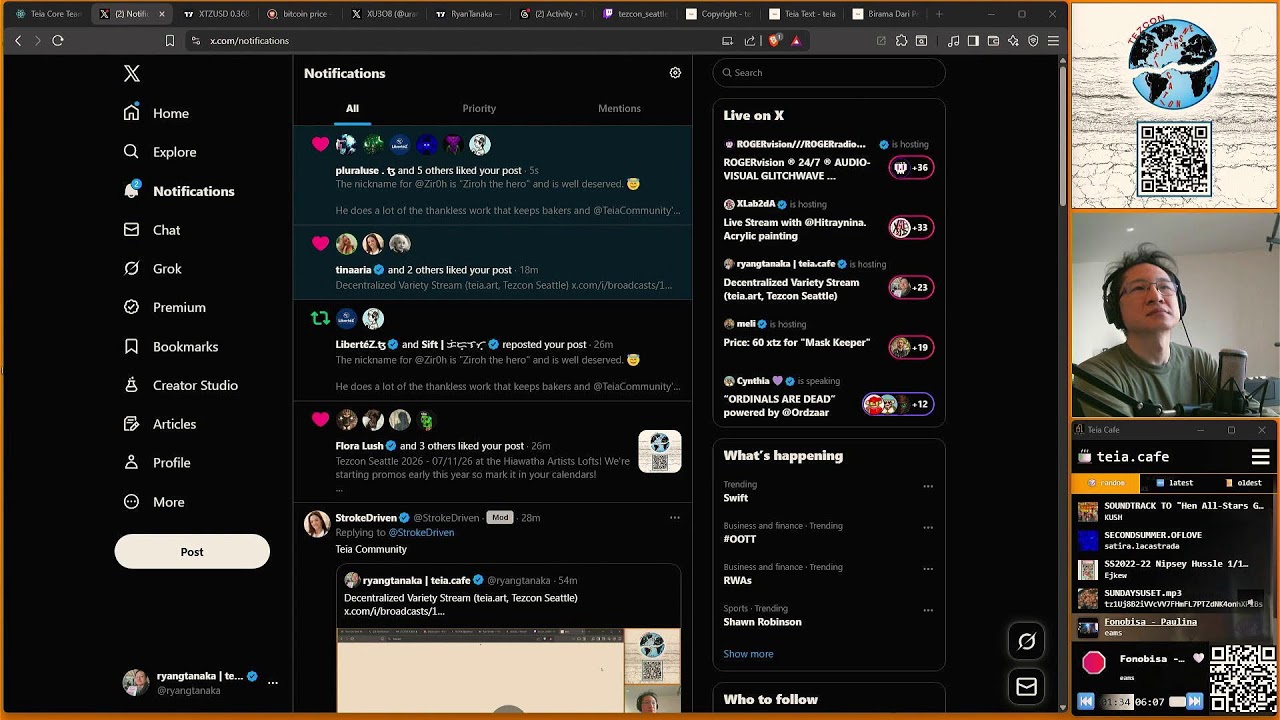
Task: Open Bookmarks in the sidebar
Action: pyautogui.click(x=170, y=346)
